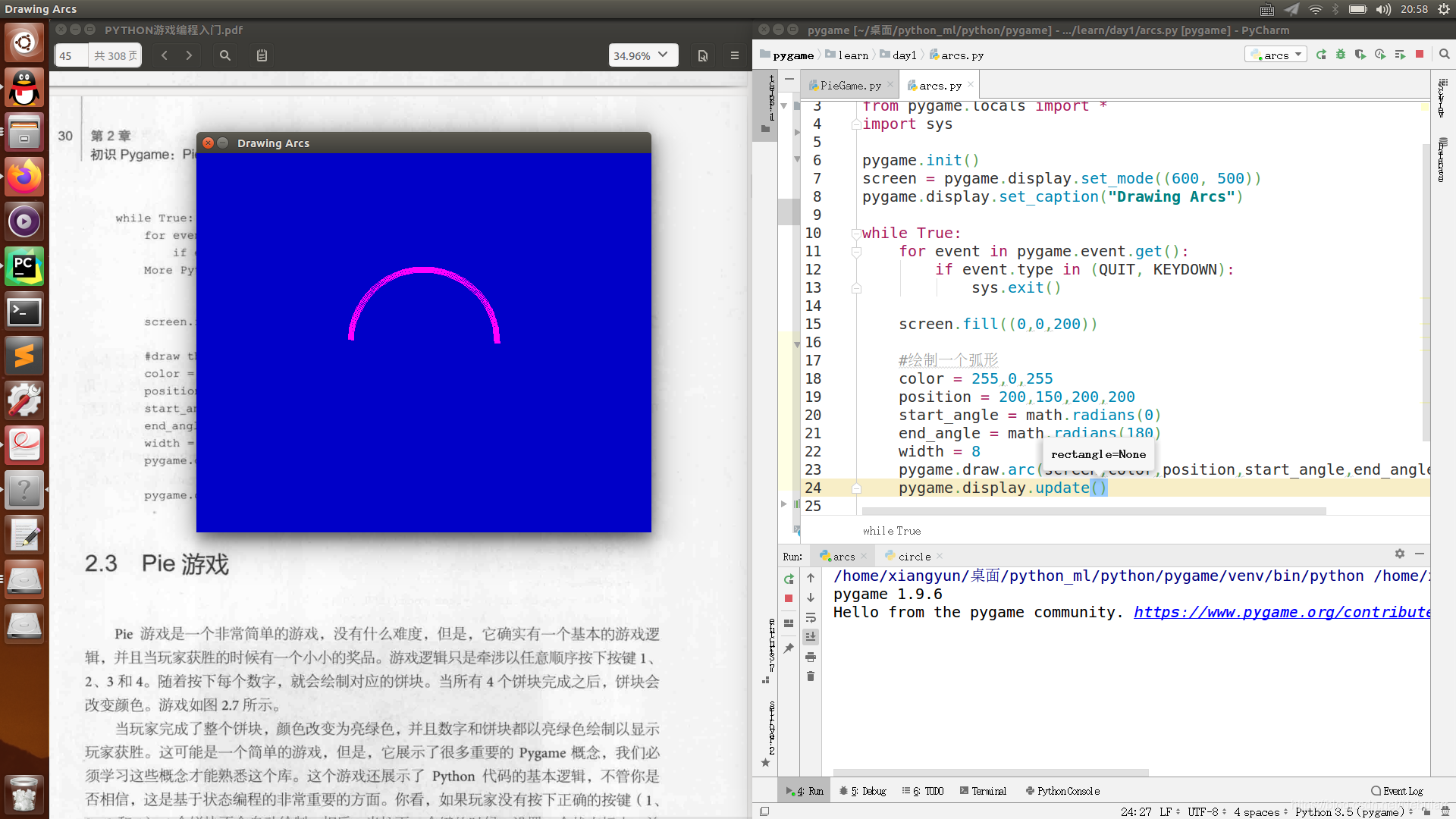This screenshot has height=819, width=1456.
Task: Search in the PDF viewer
Action: (x=225, y=55)
